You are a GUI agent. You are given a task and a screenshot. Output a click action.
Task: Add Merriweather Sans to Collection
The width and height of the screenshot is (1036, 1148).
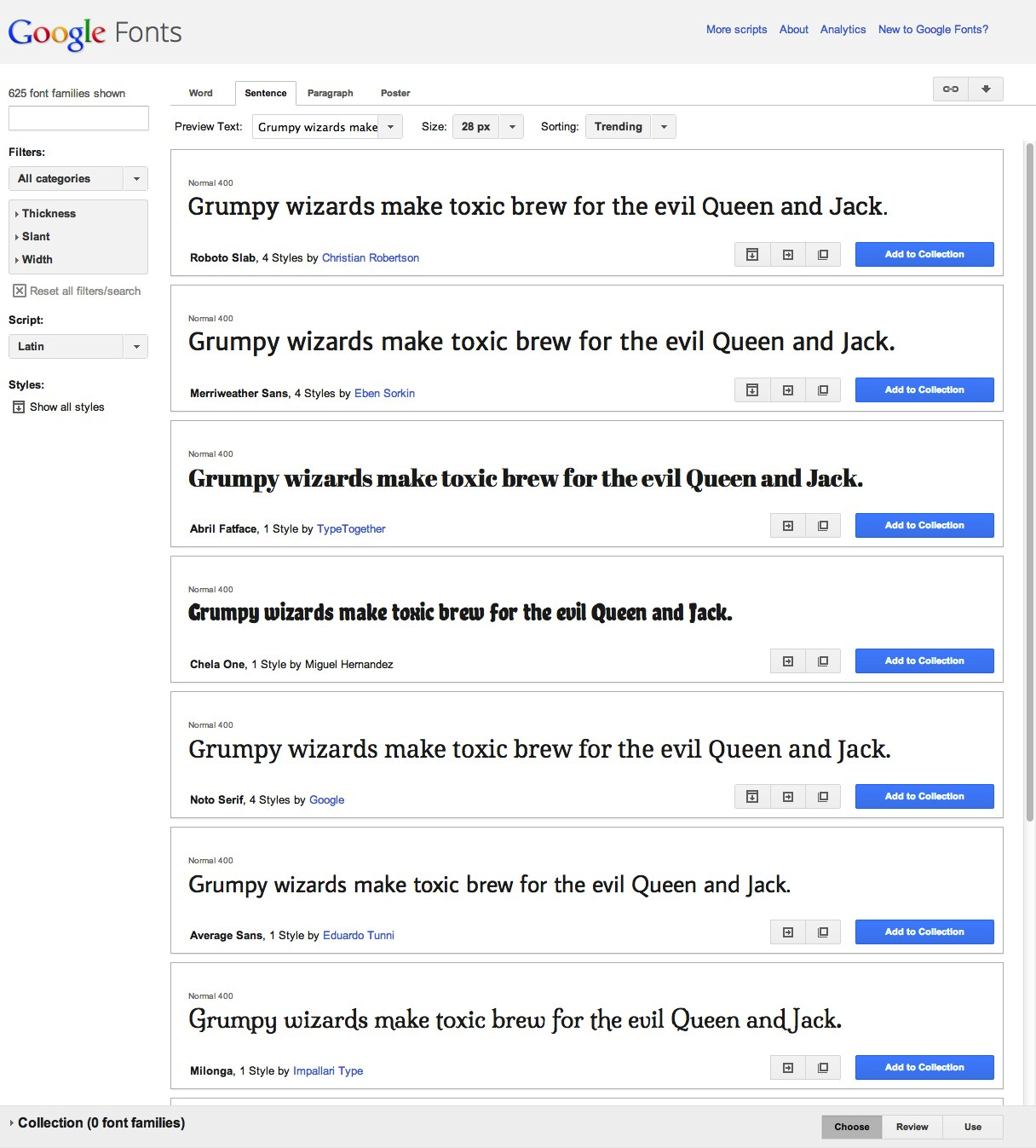(924, 389)
